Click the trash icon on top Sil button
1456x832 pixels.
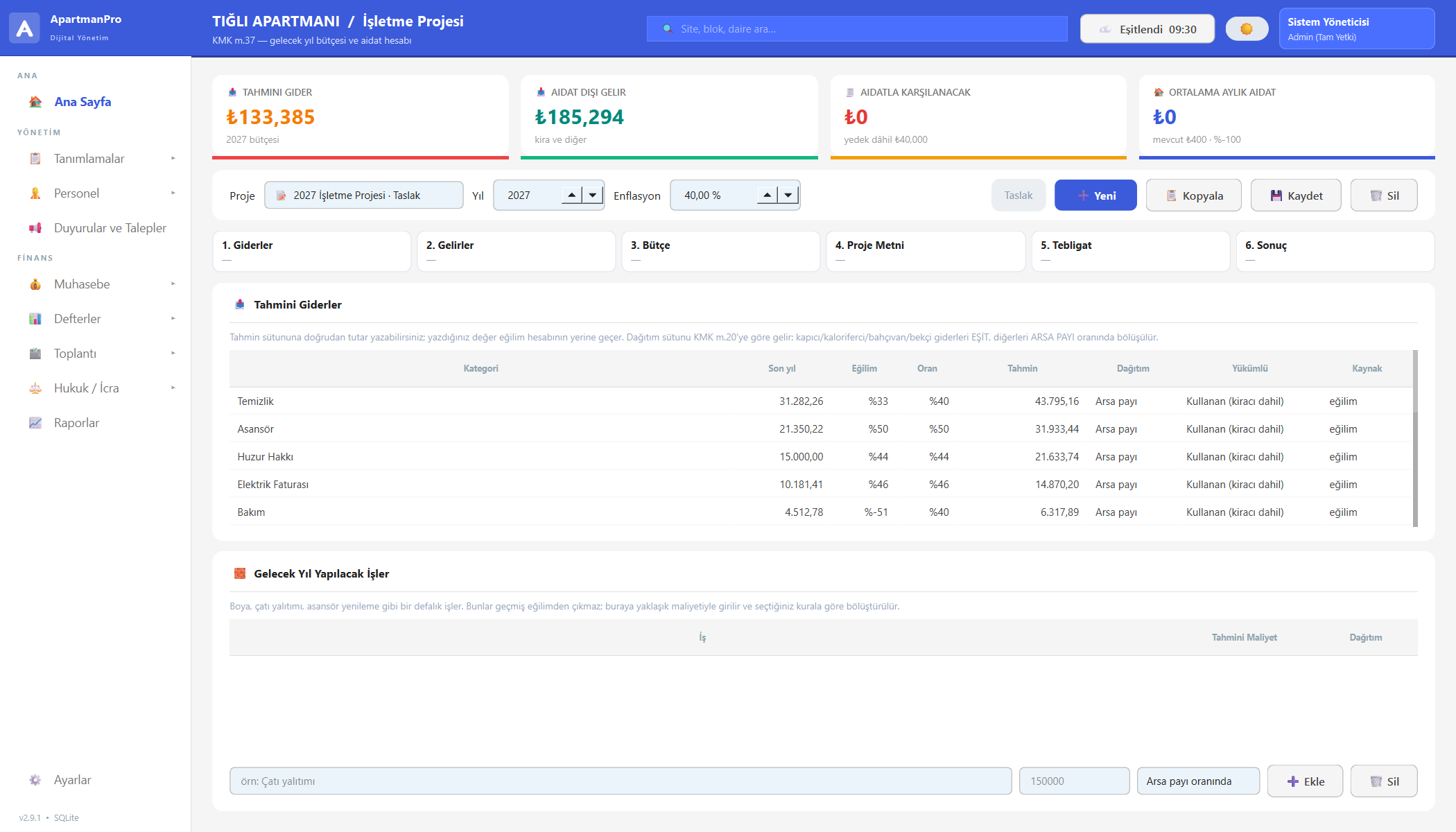coord(1376,196)
